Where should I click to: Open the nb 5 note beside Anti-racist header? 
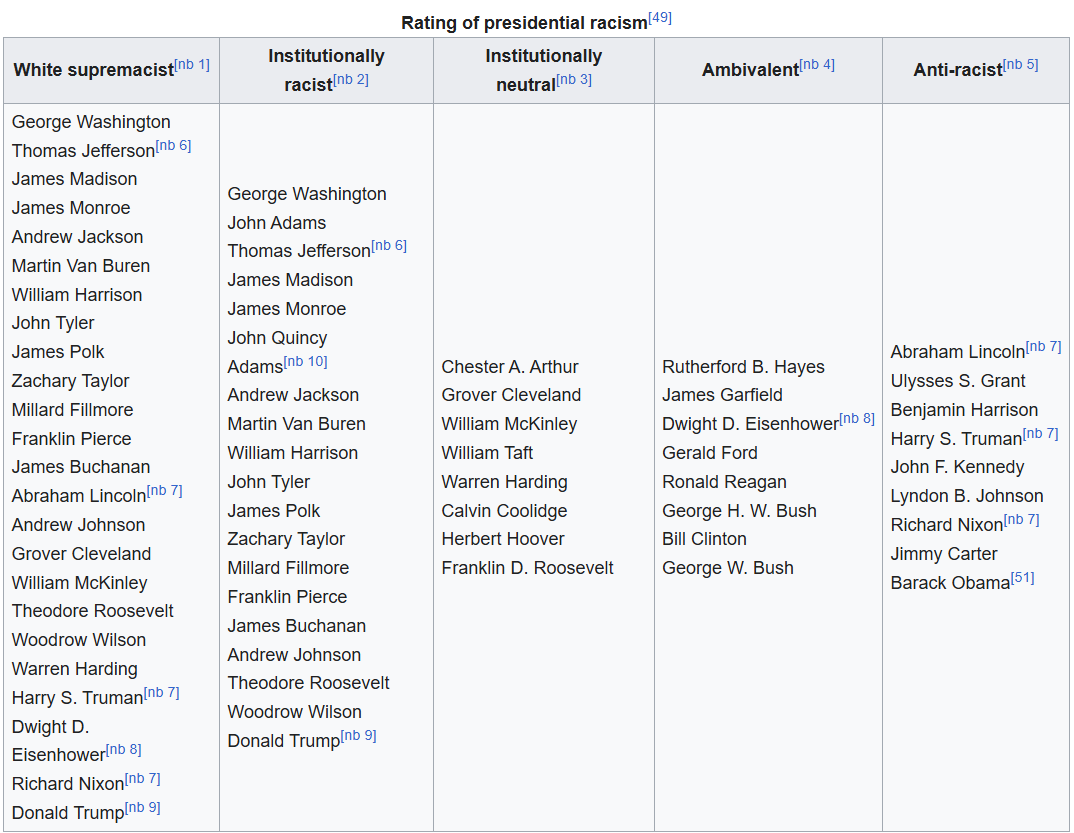(1020, 65)
